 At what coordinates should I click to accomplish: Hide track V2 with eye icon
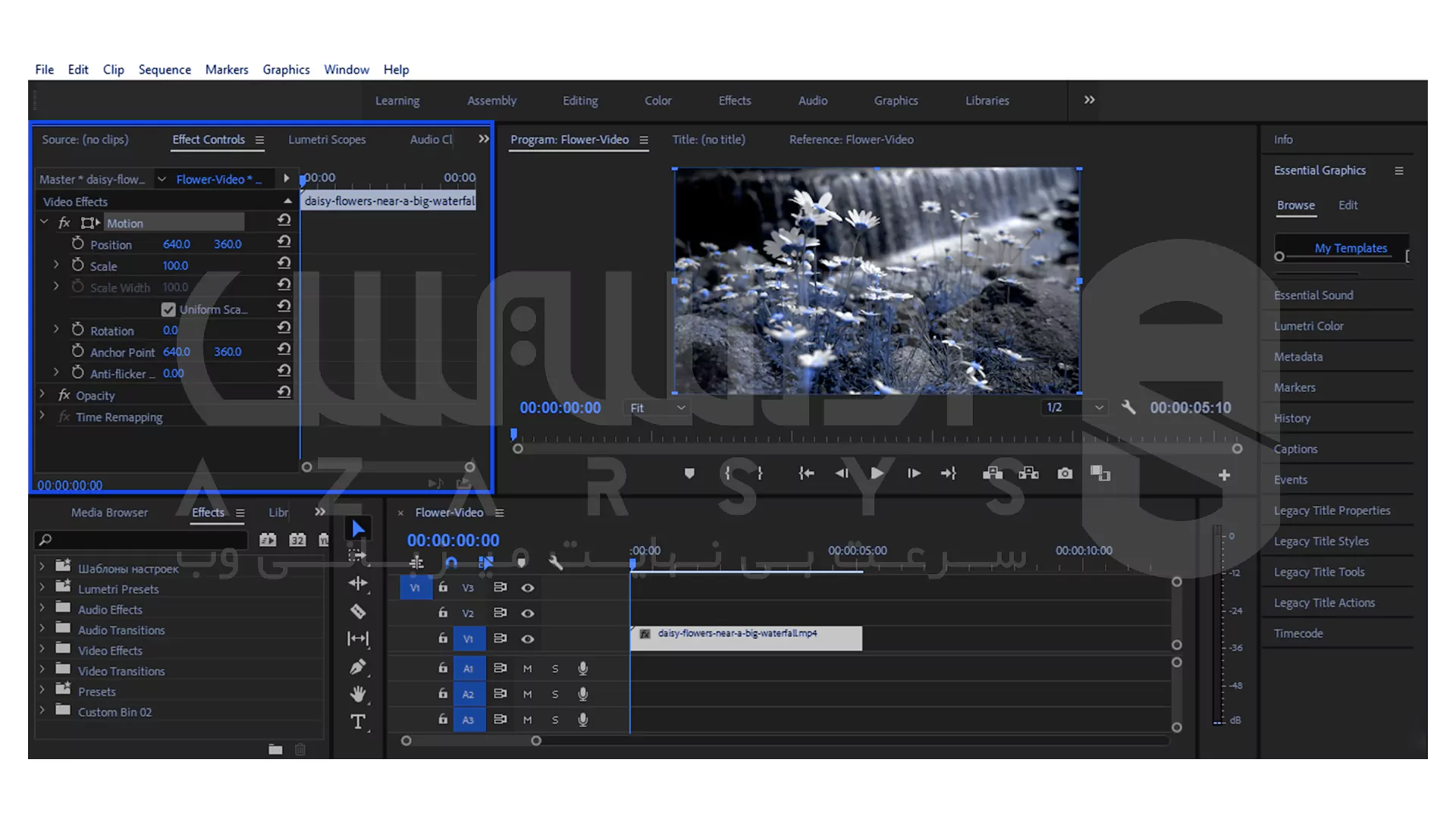click(528, 613)
